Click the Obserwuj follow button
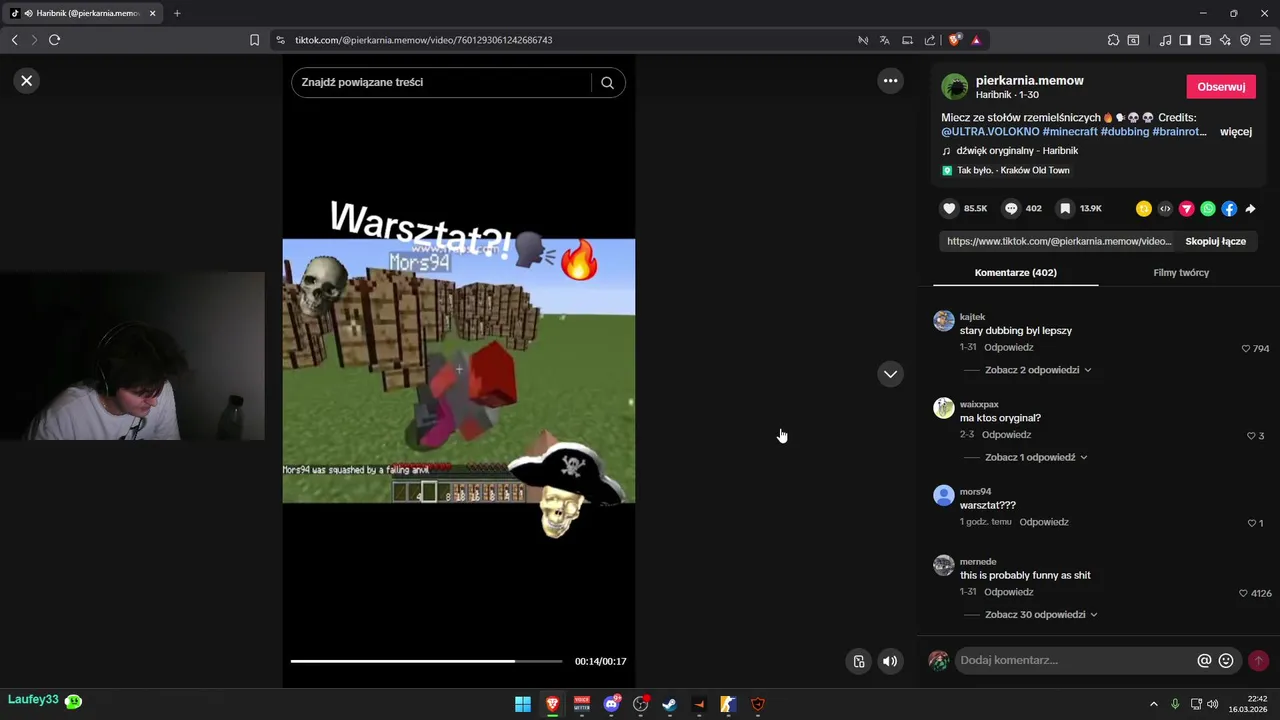The image size is (1280, 720). (1221, 87)
